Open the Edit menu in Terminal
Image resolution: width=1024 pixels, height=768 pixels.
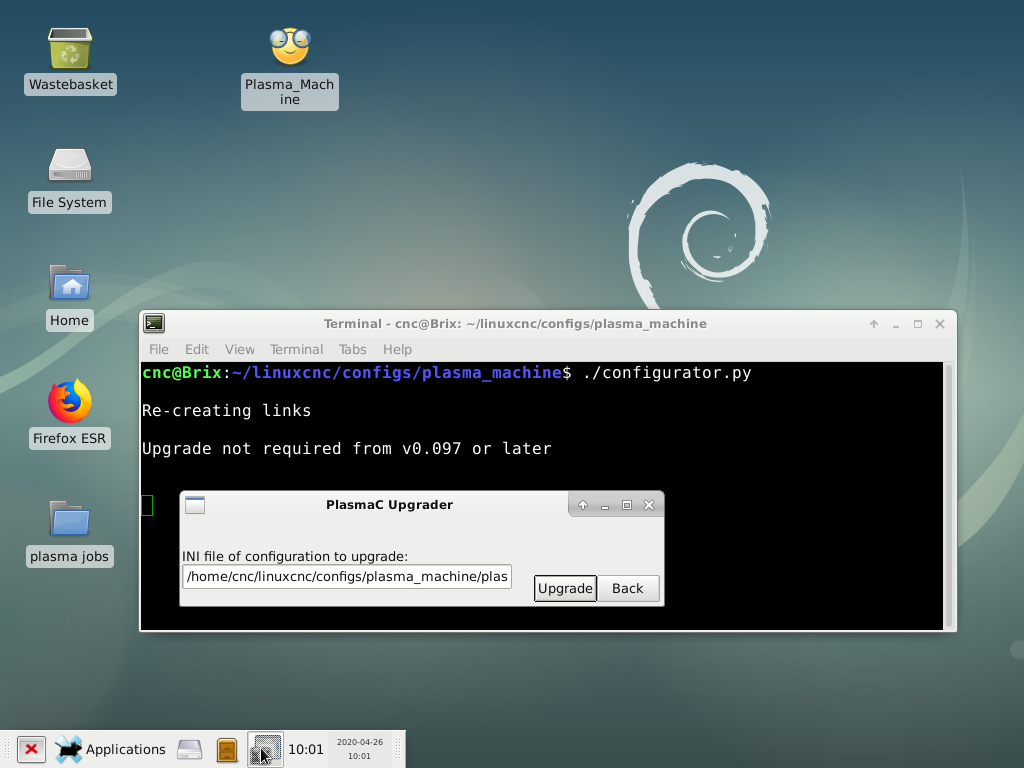[x=197, y=349]
